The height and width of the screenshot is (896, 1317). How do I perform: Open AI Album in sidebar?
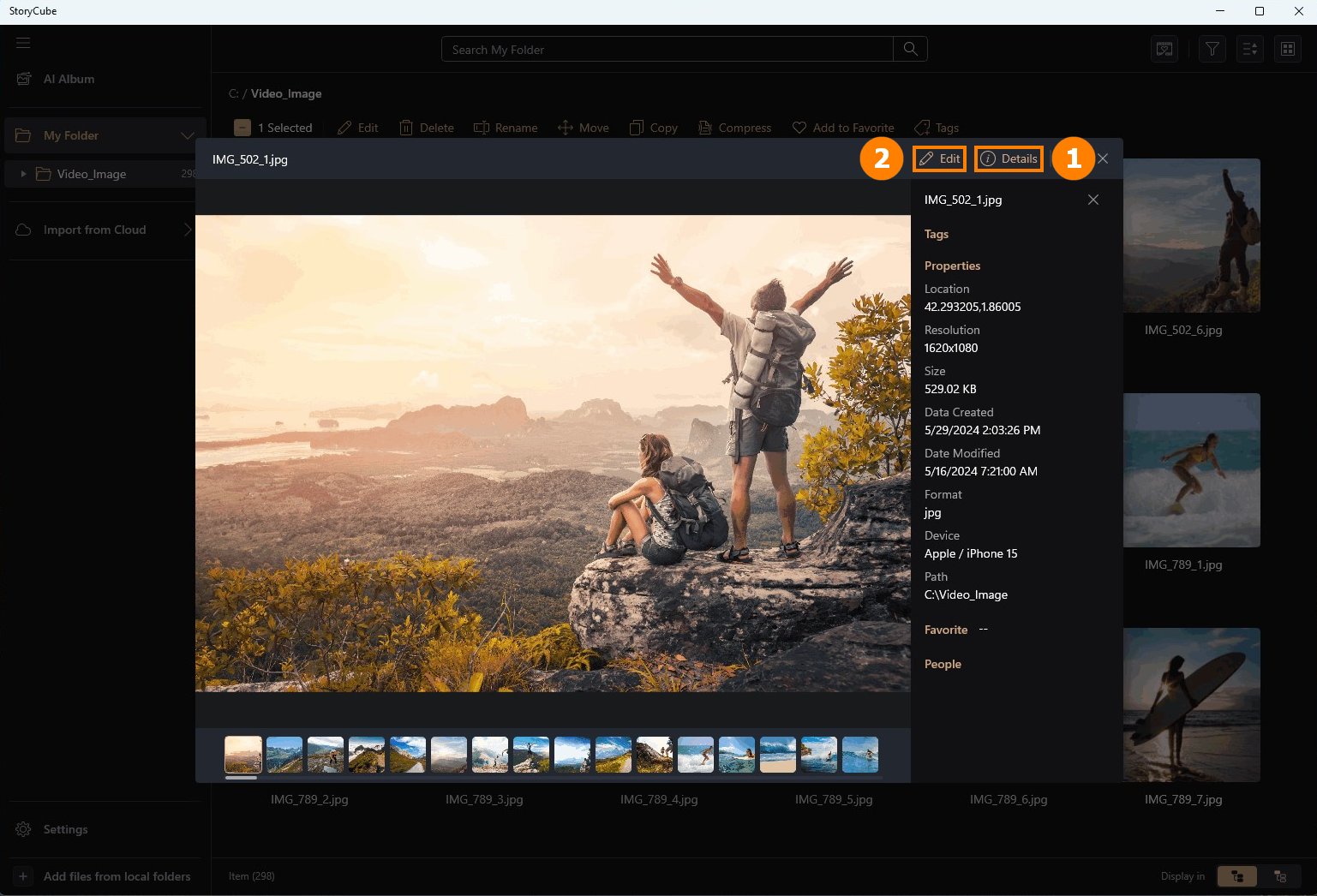[x=57, y=79]
